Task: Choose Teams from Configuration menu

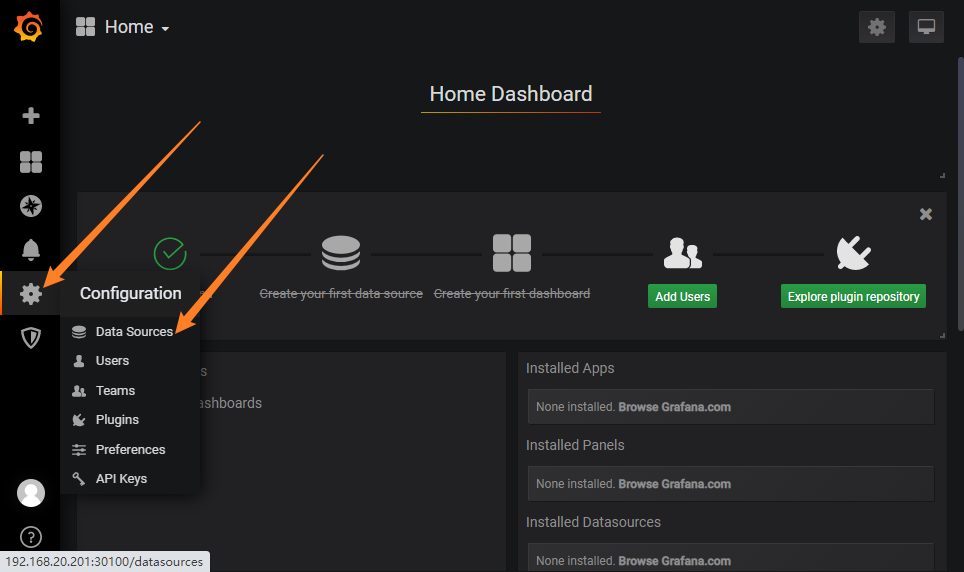Action: 115,391
